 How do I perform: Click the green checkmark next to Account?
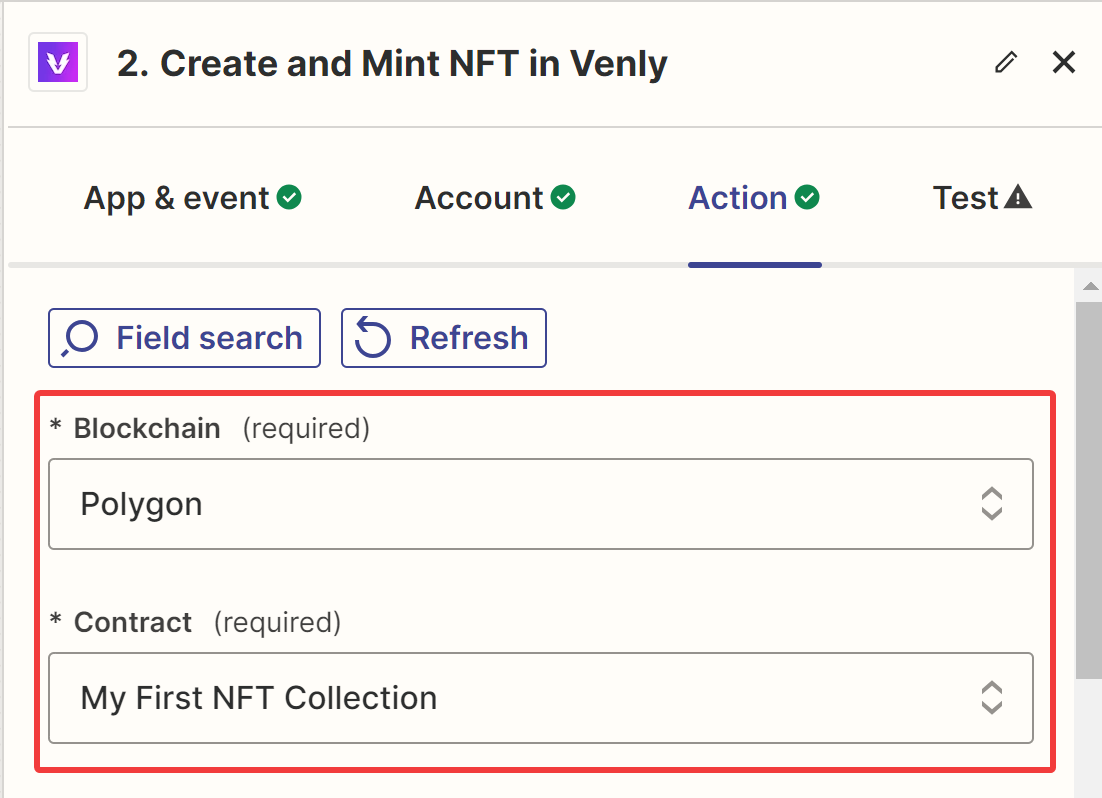pyautogui.click(x=563, y=198)
